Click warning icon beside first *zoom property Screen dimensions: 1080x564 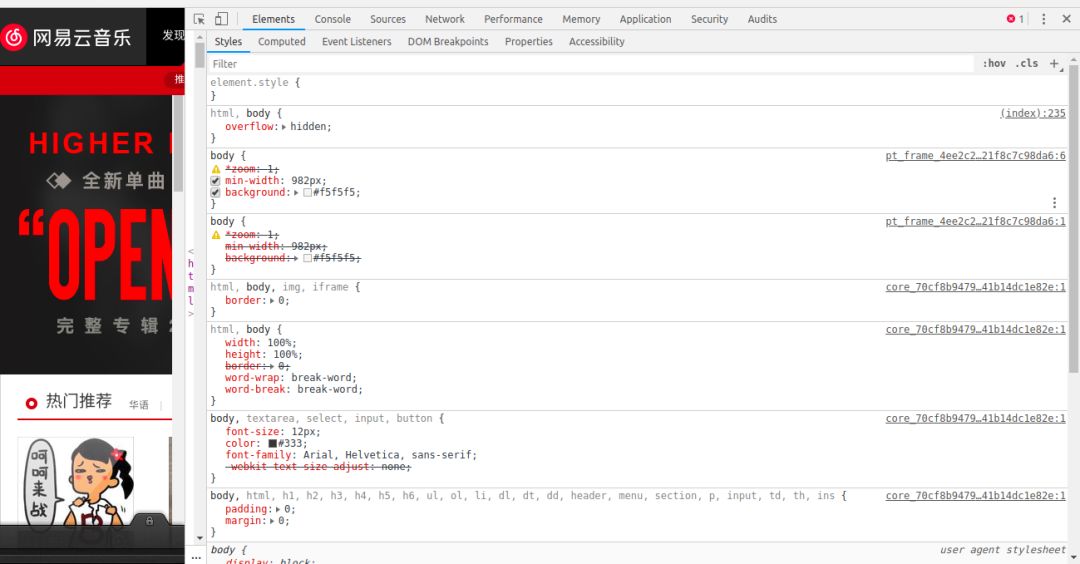pos(216,169)
